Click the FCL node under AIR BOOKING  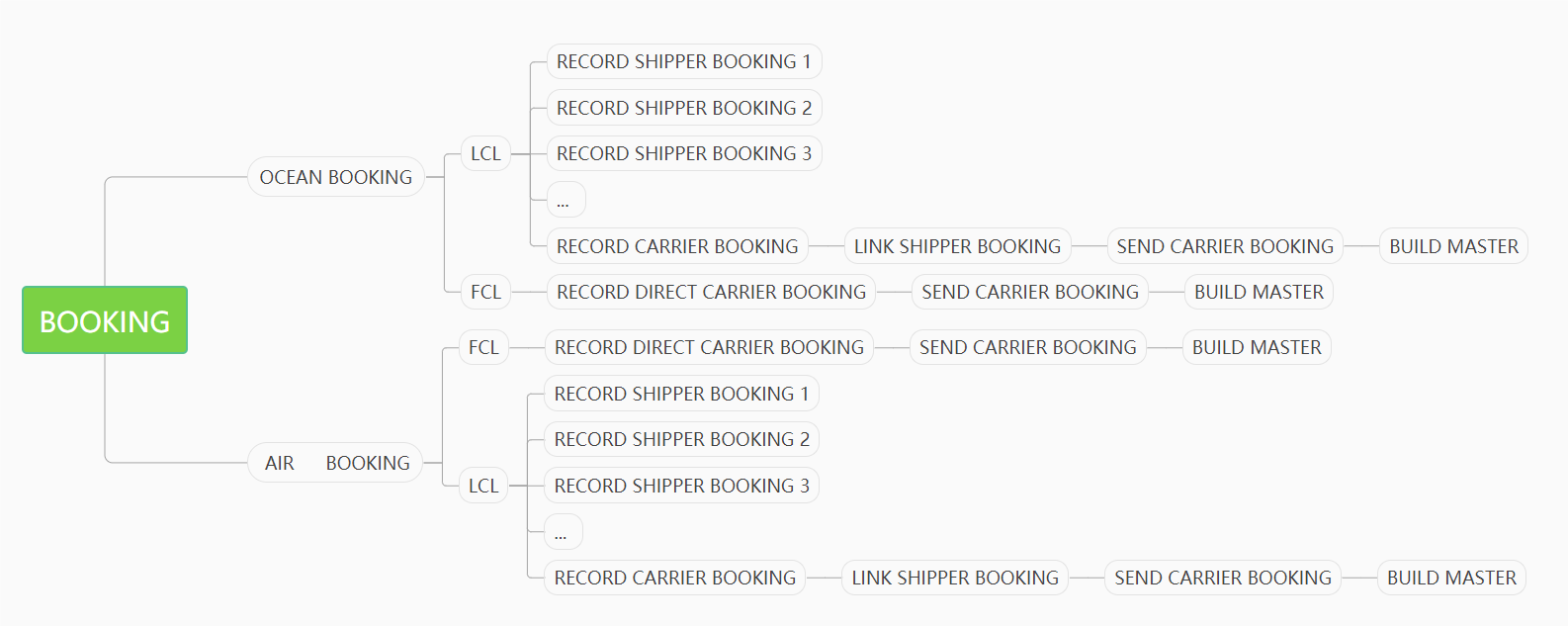click(x=483, y=347)
